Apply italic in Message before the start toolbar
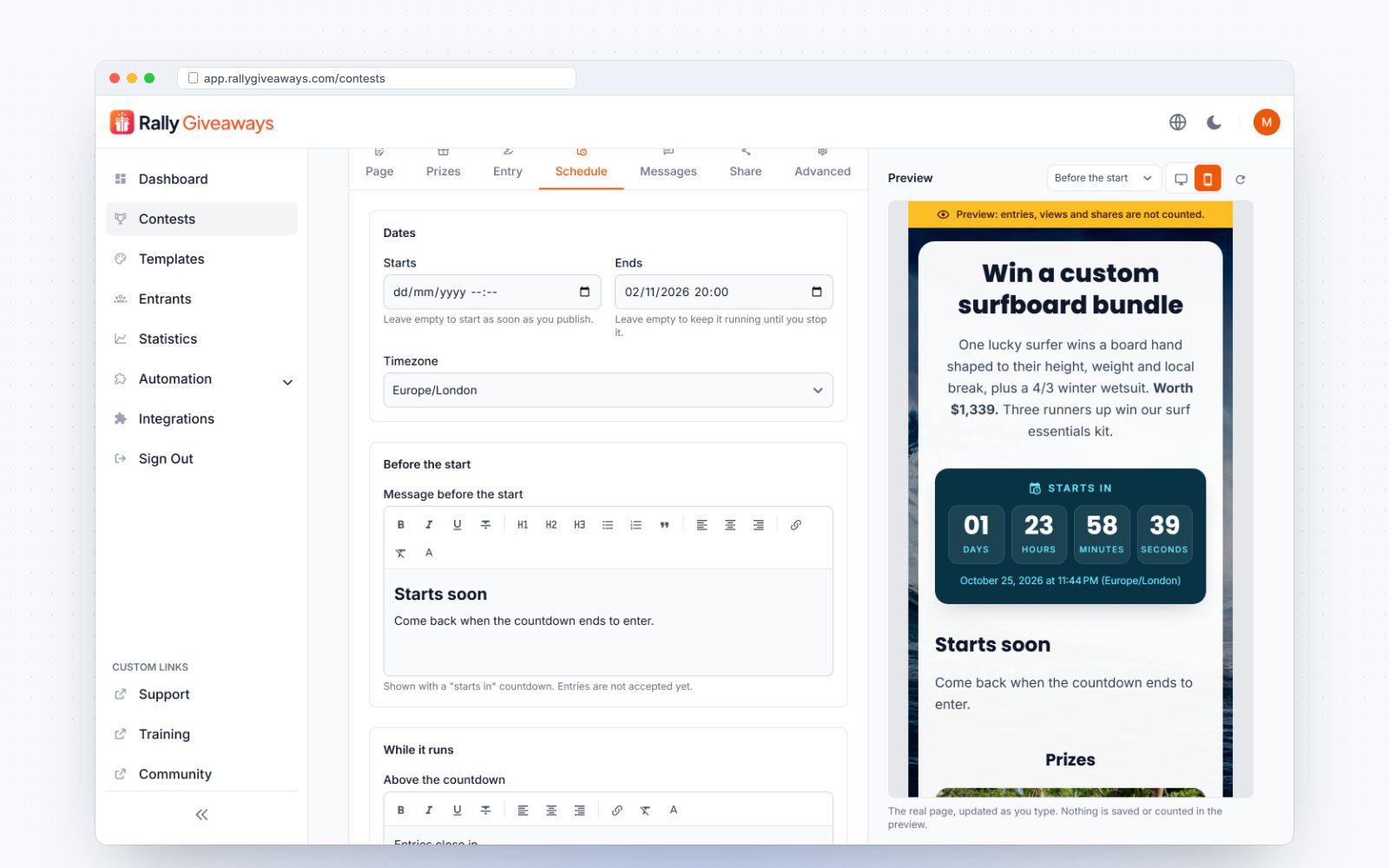Screen dimensions: 1389x868 (x=429, y=525)
